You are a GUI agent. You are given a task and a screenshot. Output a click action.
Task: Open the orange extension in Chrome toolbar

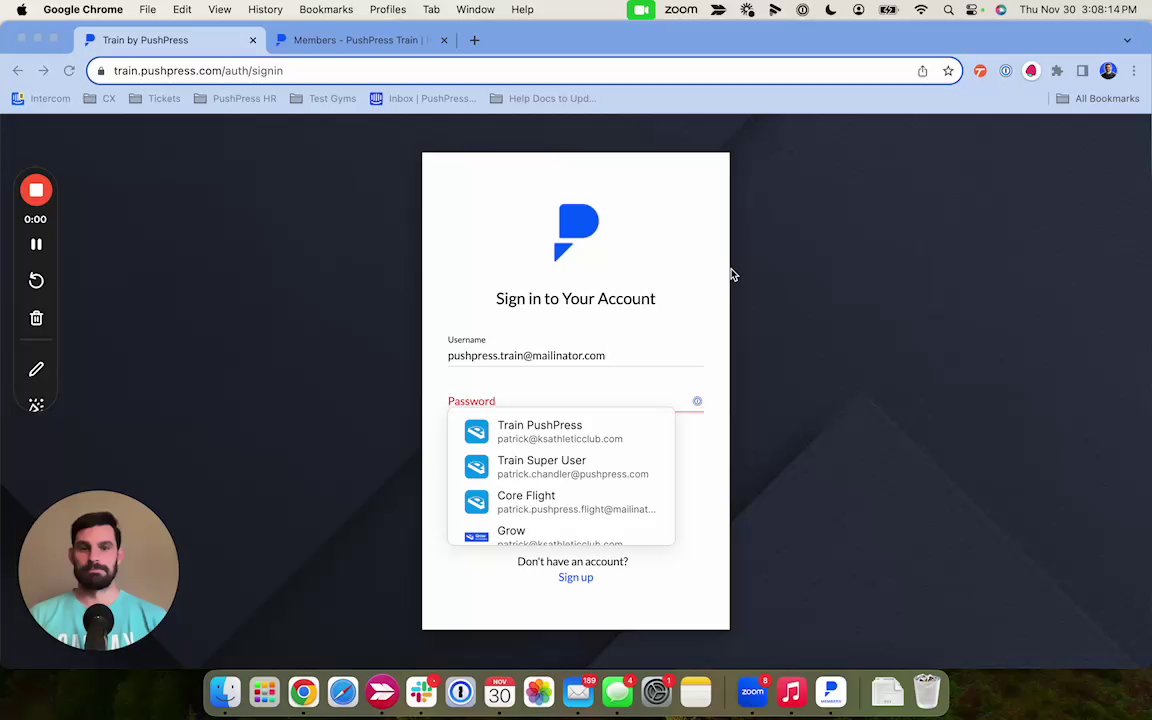980,71
